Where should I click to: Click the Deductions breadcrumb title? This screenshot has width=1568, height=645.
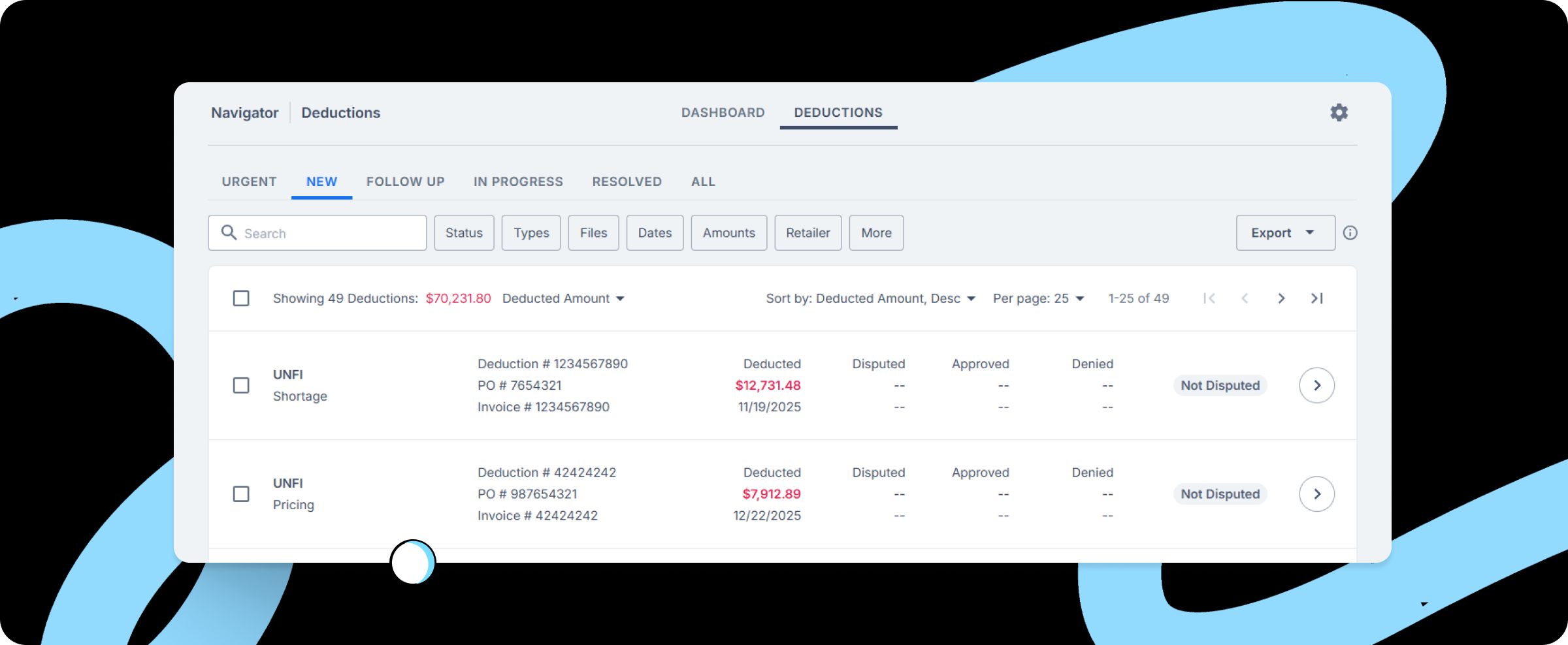(340, 113)
